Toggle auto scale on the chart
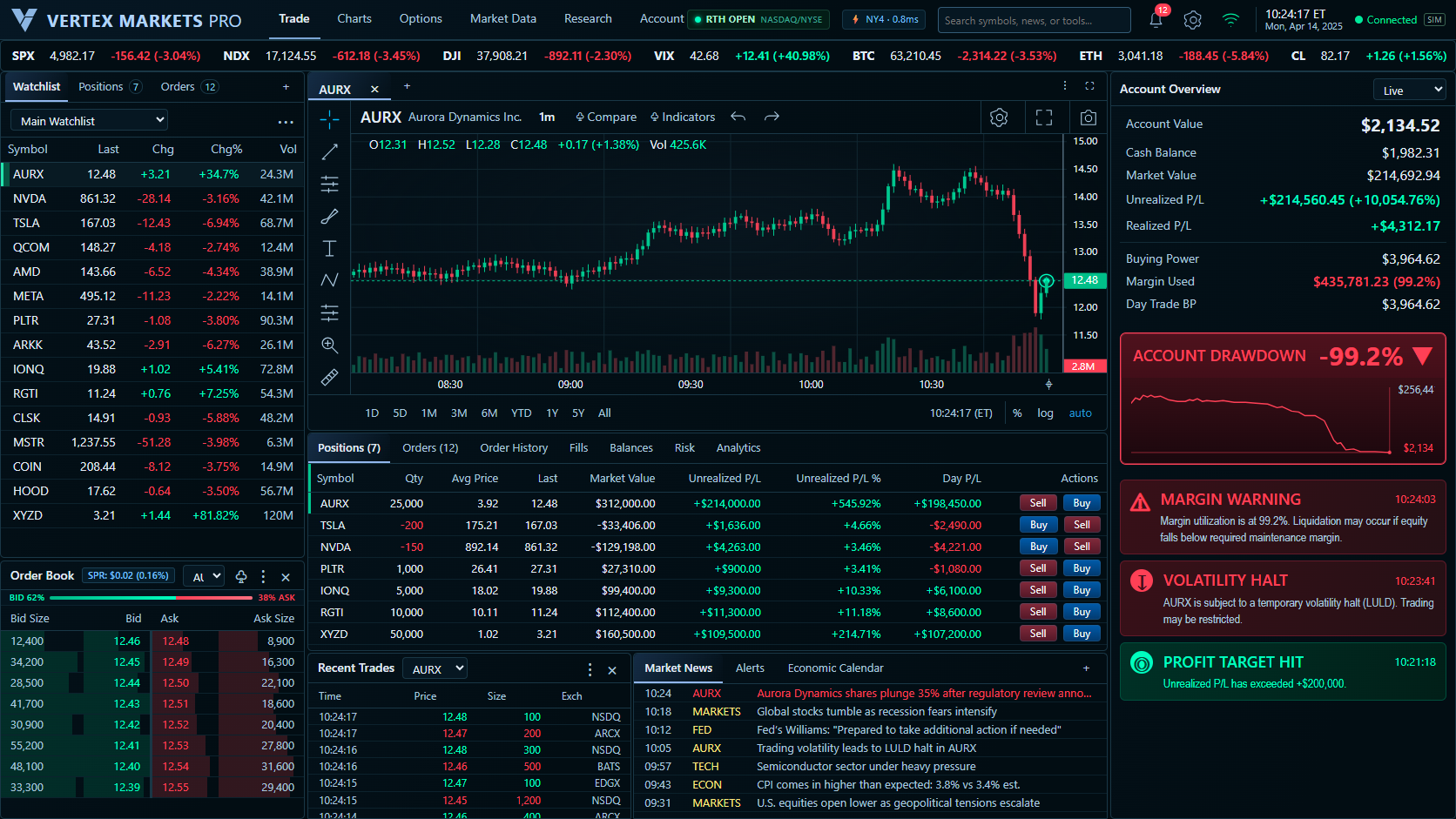 1080,413
